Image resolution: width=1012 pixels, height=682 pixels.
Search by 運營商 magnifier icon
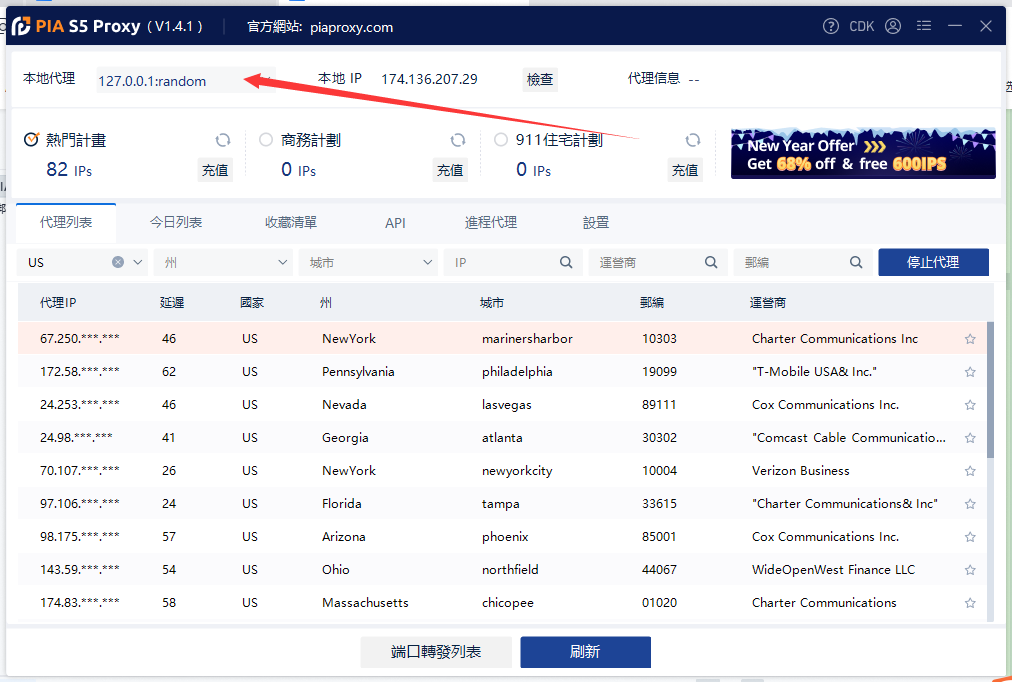coord(711,262)
